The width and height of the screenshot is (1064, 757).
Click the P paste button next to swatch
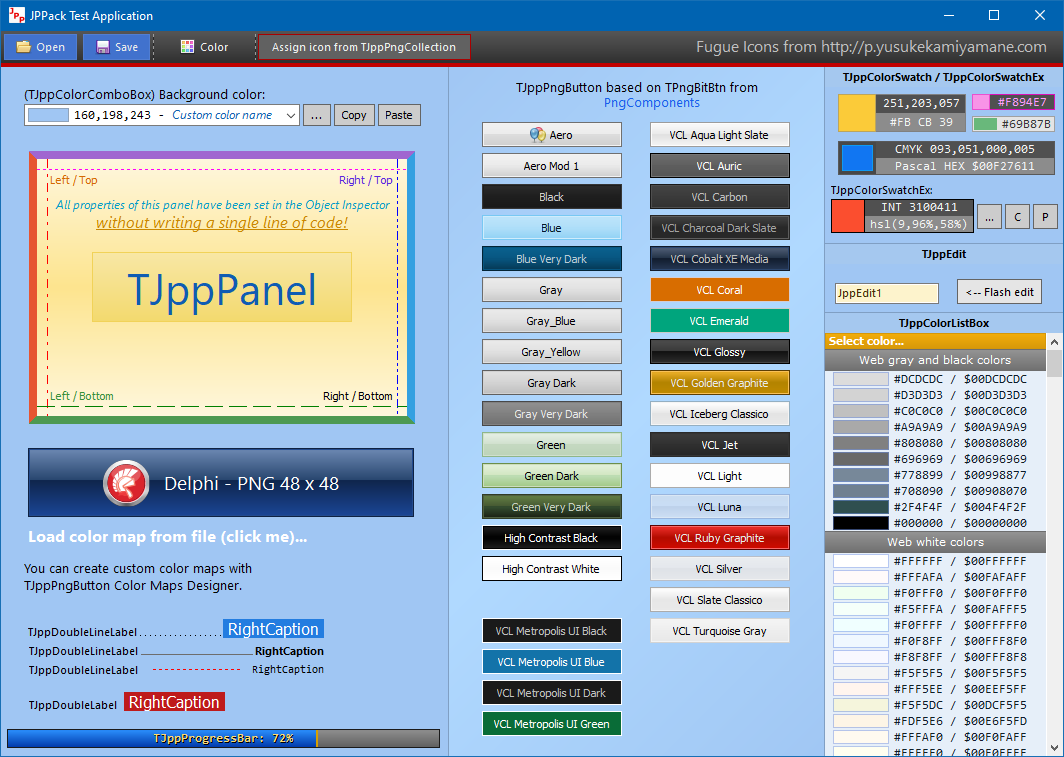coord(1044,216)
